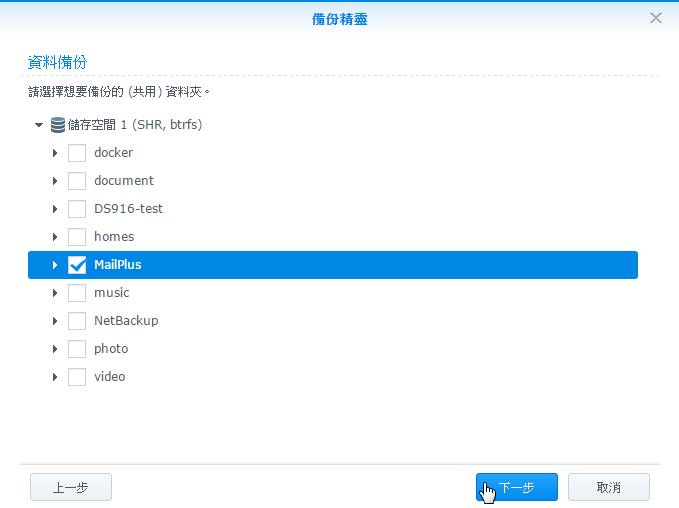Check the document folder checkbox

click(x=77, y=181)
